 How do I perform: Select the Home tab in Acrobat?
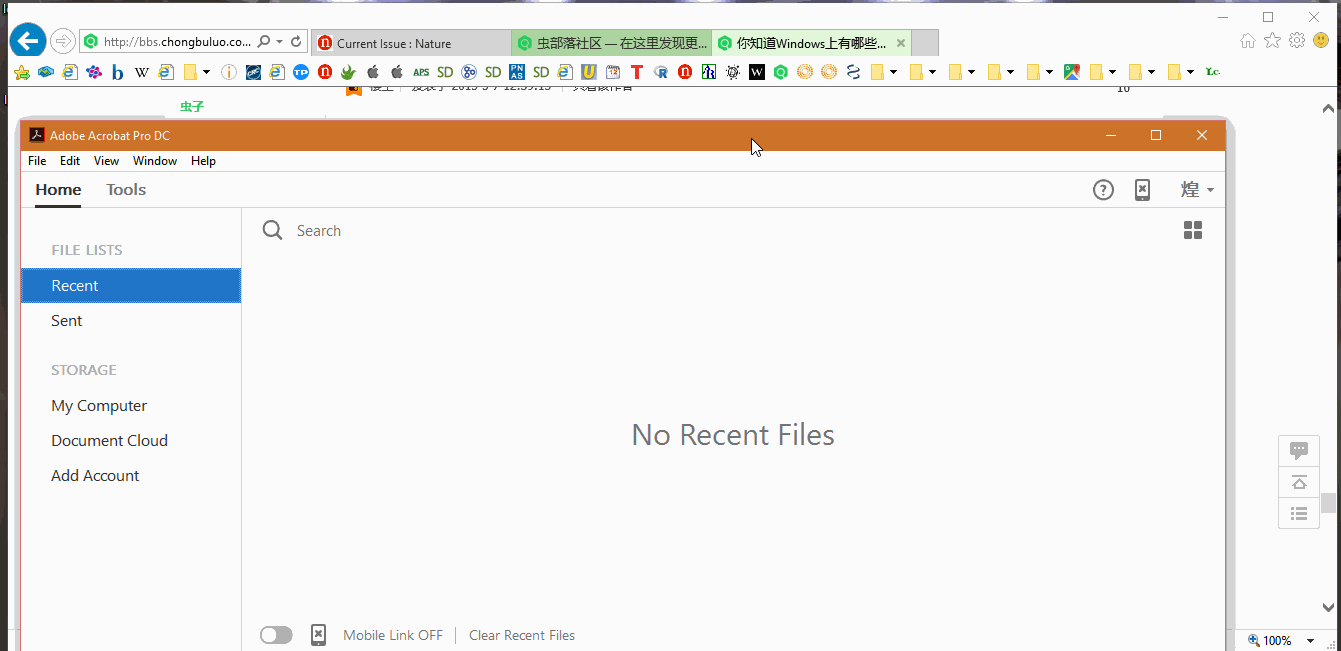(x=58, y=190)
